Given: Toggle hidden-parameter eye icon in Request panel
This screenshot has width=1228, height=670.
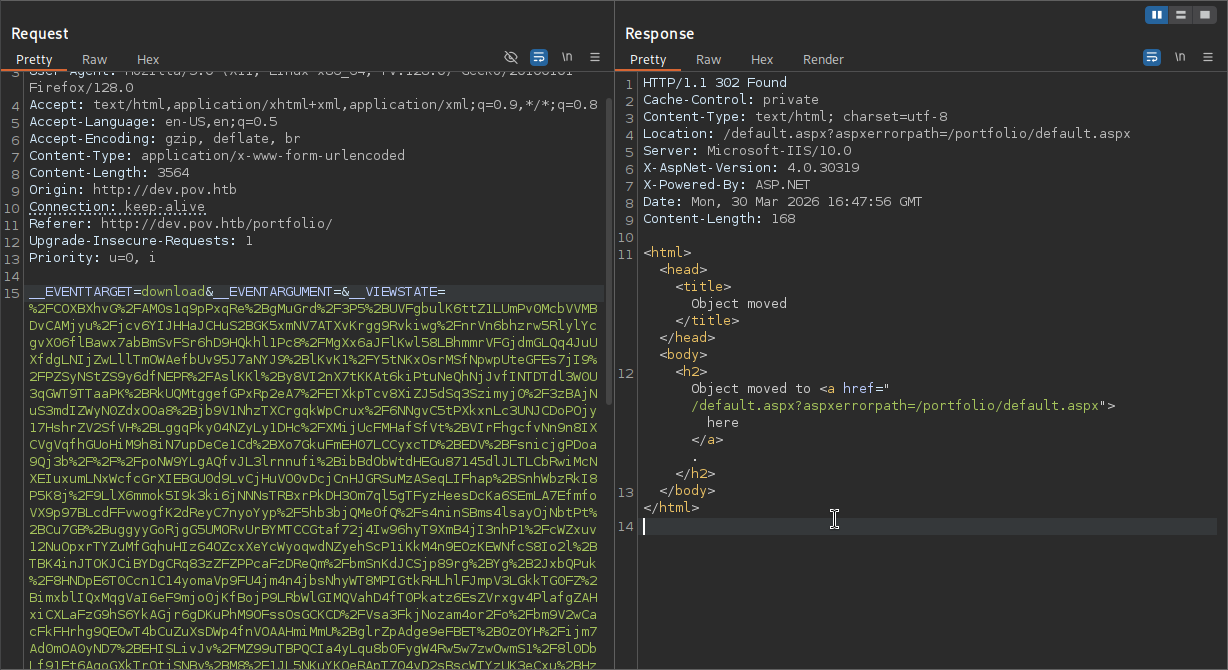Looking at the screenshot, I should click(x=511, y=57).
